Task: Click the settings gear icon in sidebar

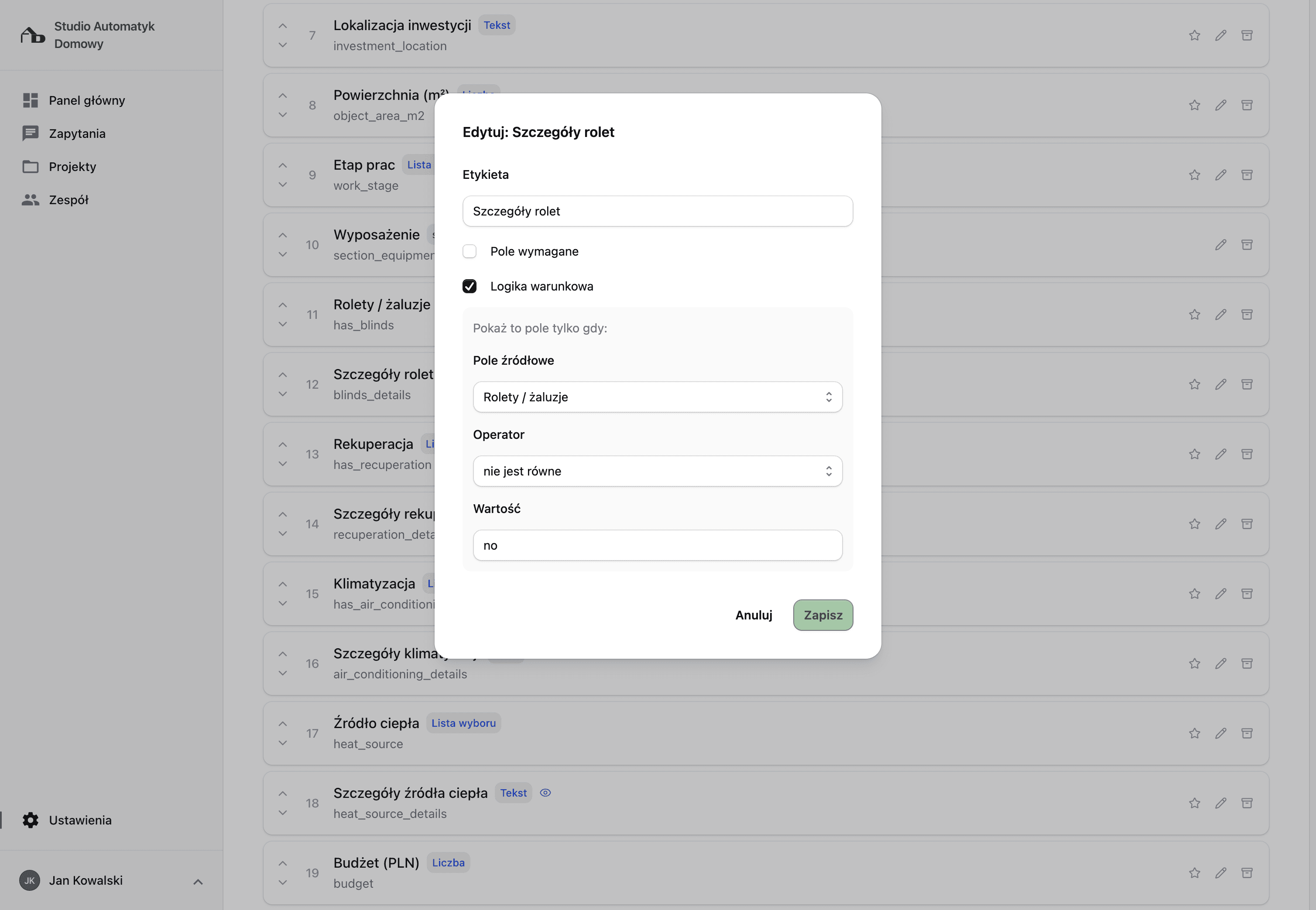Action: 30,820
